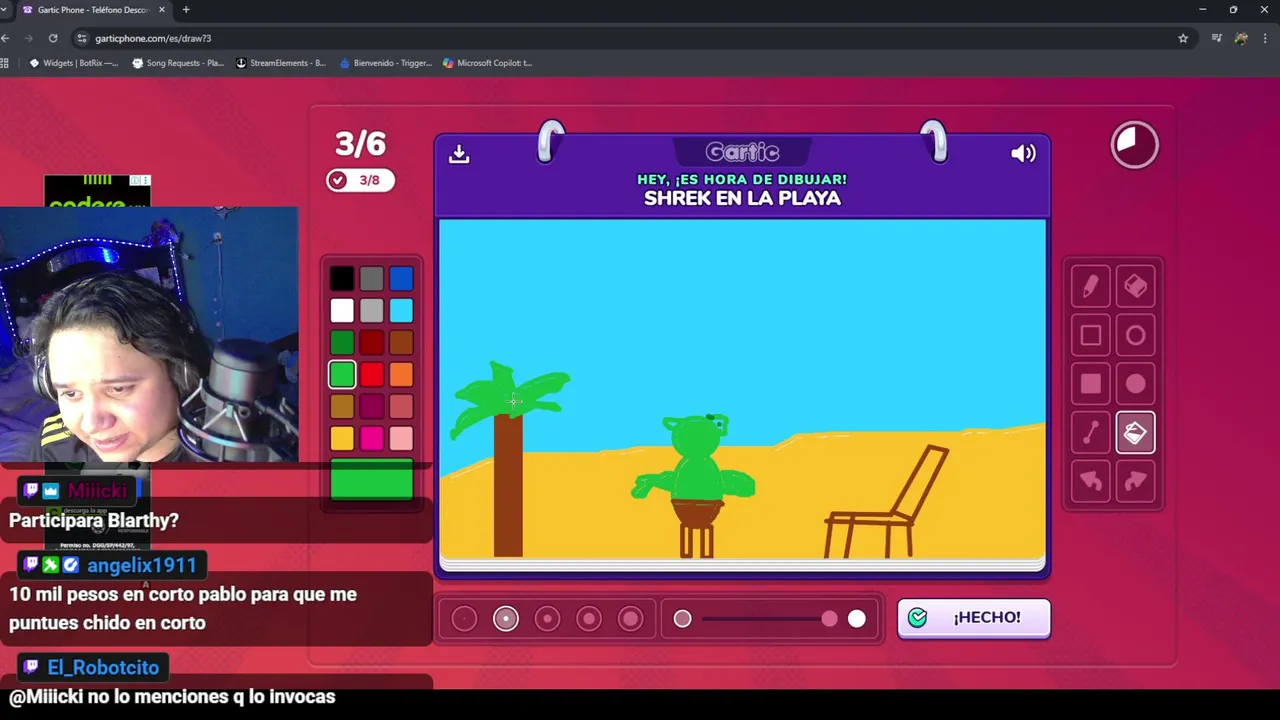Pick the filled circle tool
This screenshot has width=1280, height=720.
[1135, 384]
